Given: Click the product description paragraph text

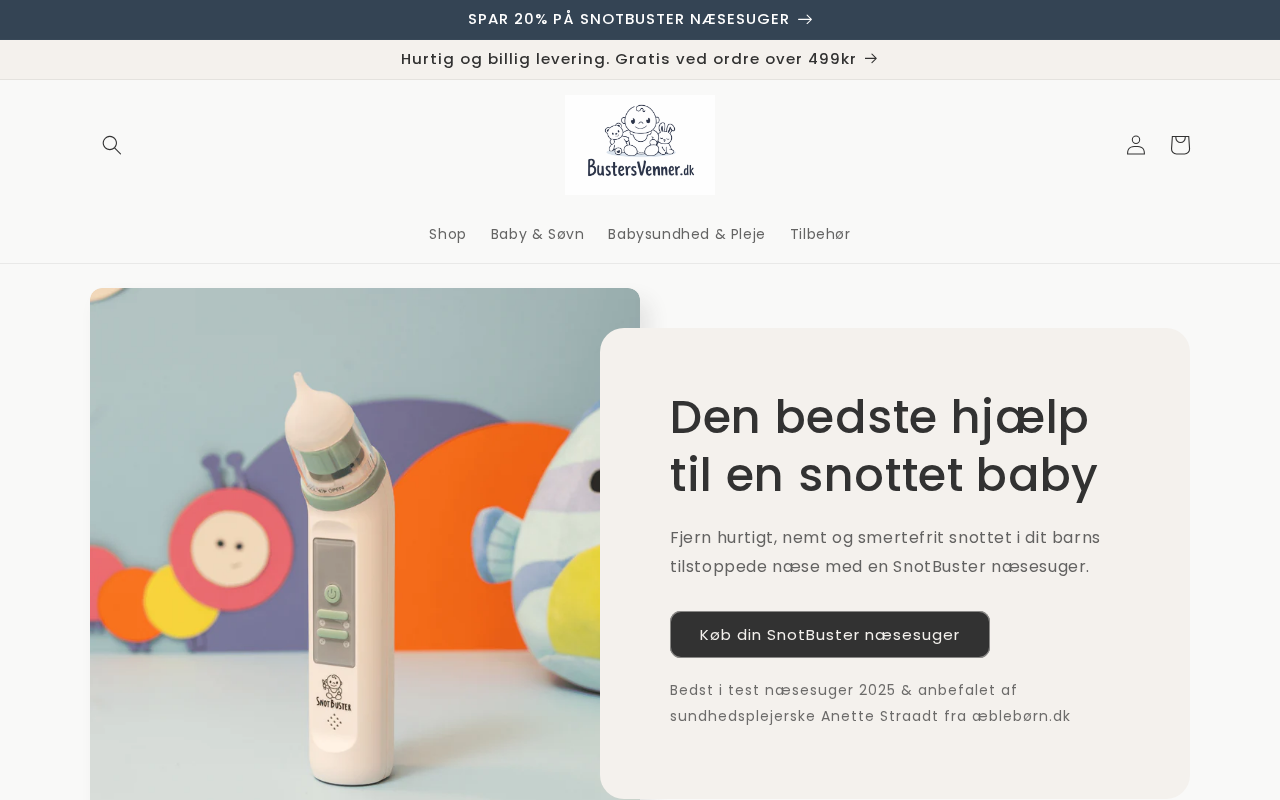Looking at the screenshot, I should (885, 552).
